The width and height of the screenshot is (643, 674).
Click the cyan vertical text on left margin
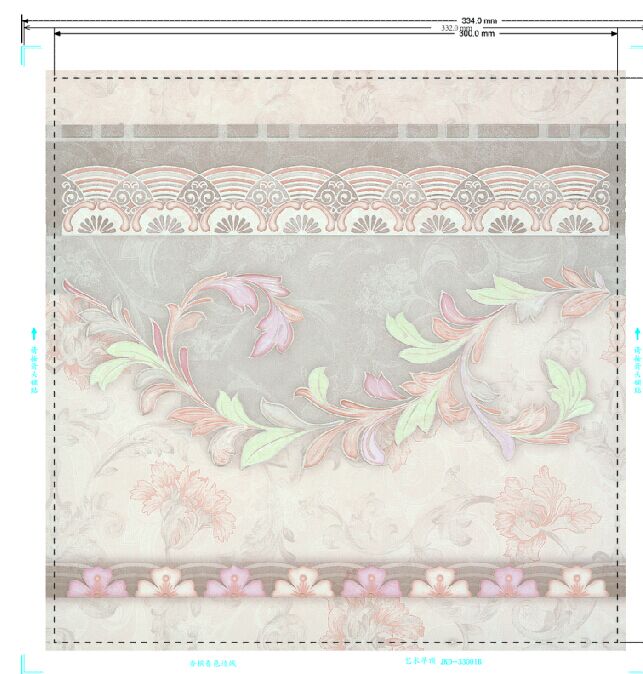[x=33, y=370]
